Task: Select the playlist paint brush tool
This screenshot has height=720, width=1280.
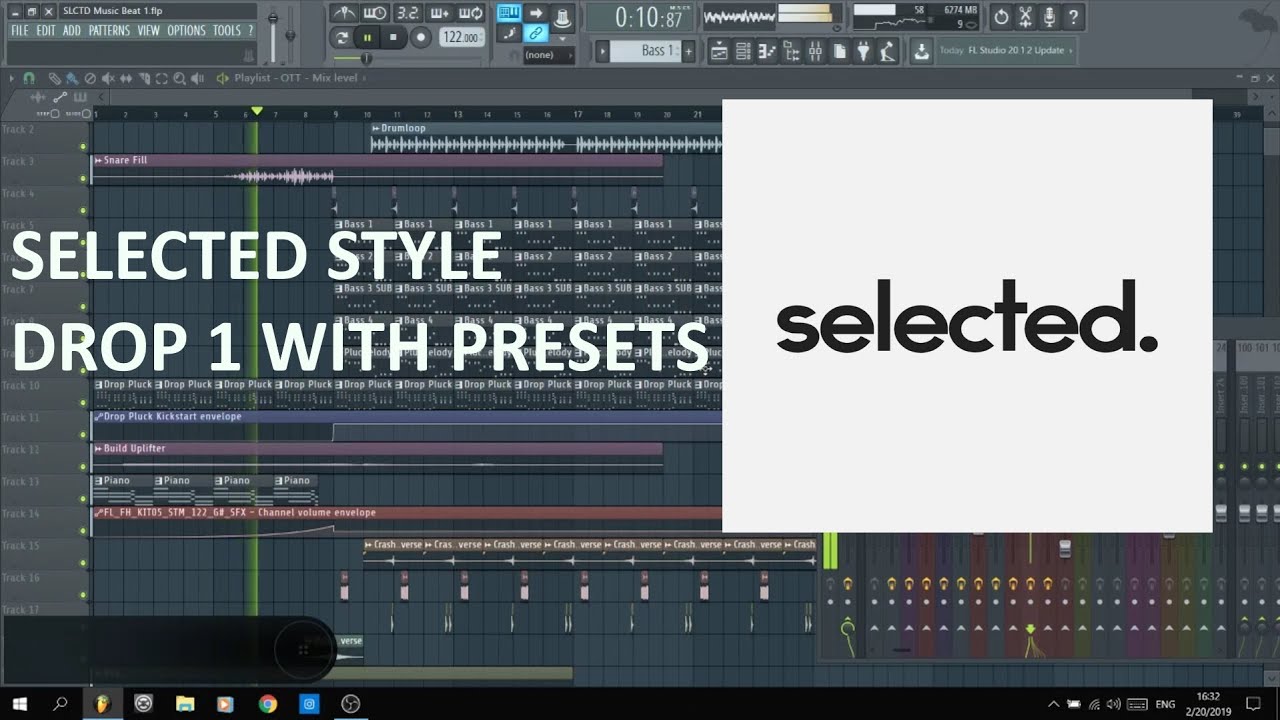Action: coord(72,78)
